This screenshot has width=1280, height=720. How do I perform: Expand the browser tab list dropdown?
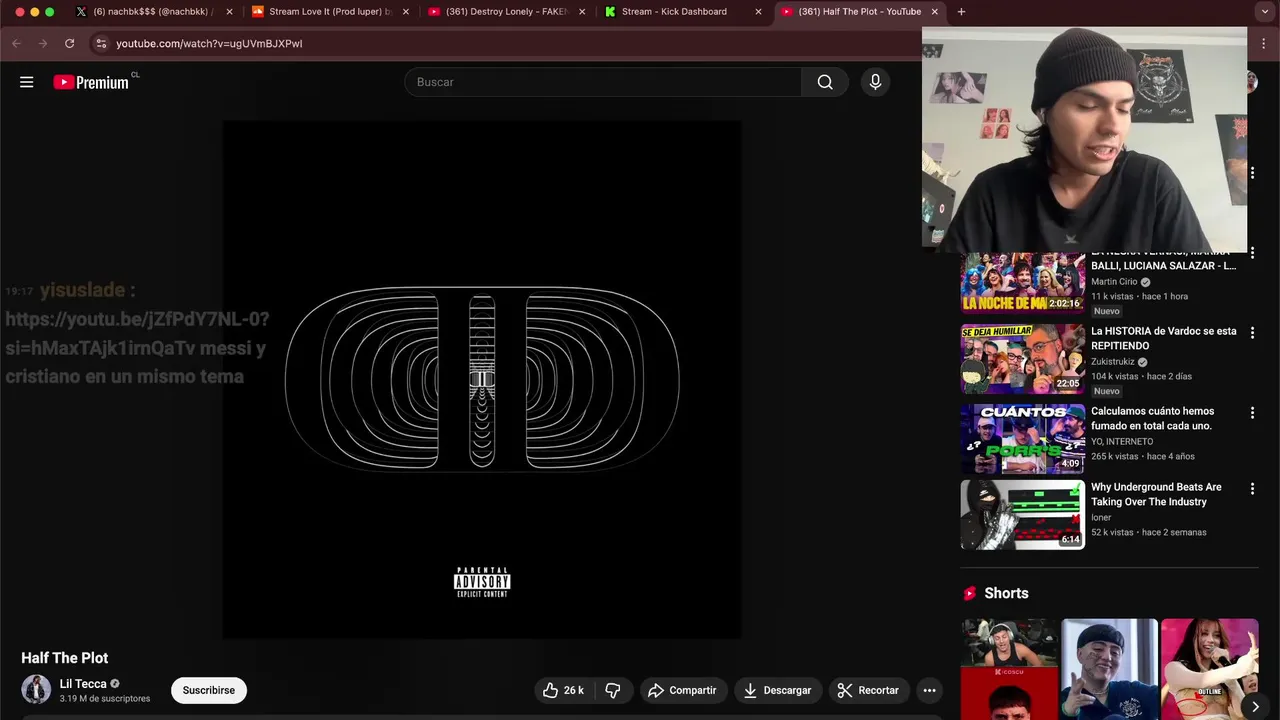click(1264, 12)
